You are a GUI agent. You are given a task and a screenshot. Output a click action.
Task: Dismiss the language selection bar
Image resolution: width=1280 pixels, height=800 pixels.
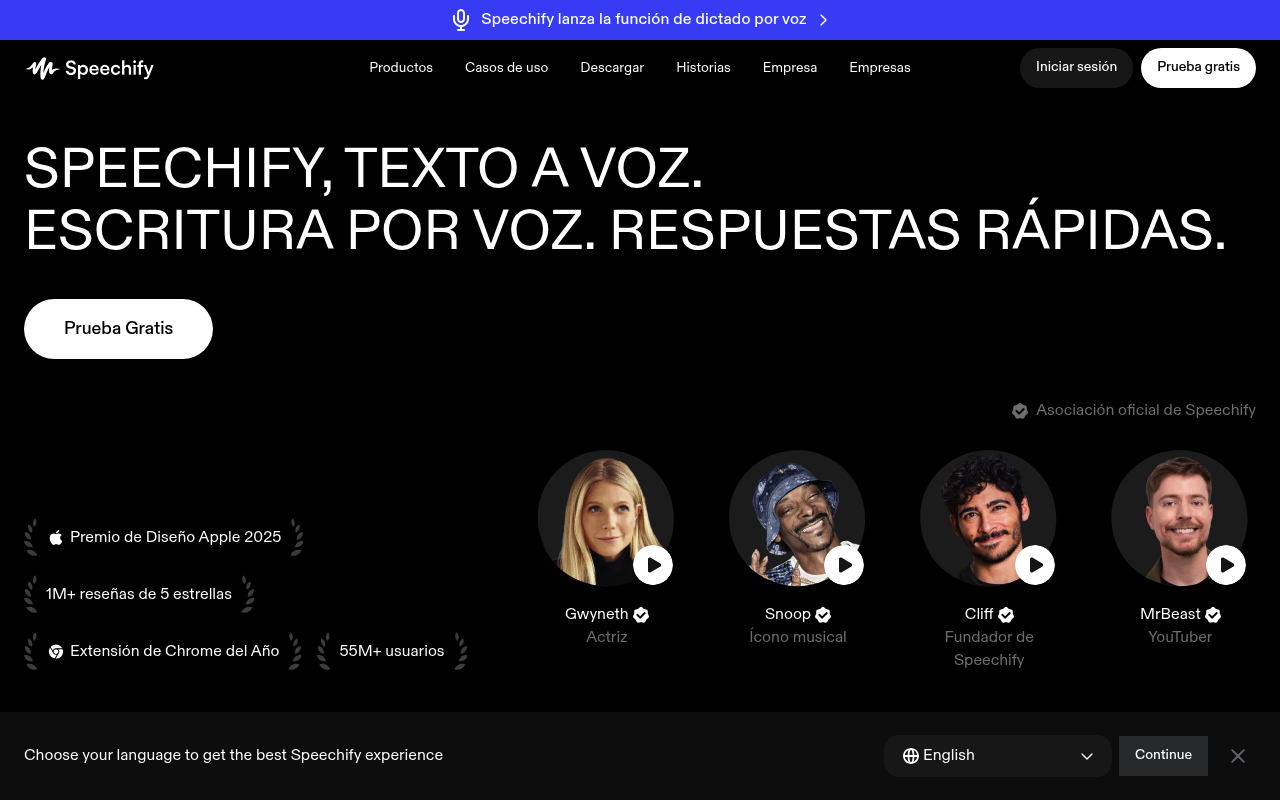[x=1238, y=756]
